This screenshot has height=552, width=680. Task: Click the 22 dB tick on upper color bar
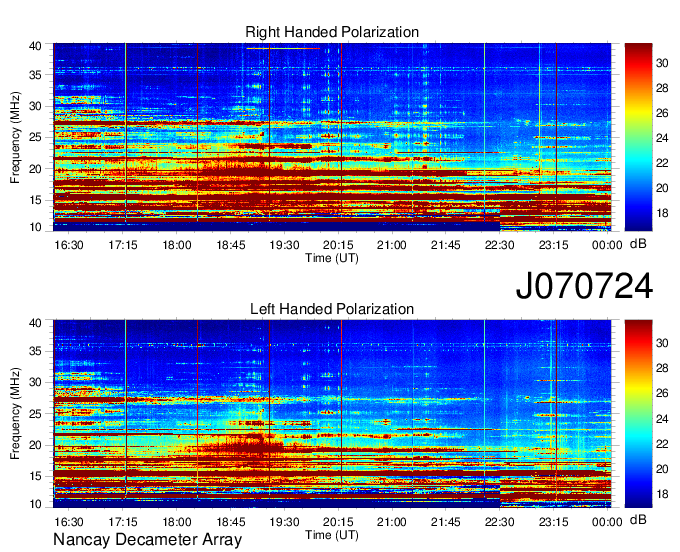tap(662, 163)
